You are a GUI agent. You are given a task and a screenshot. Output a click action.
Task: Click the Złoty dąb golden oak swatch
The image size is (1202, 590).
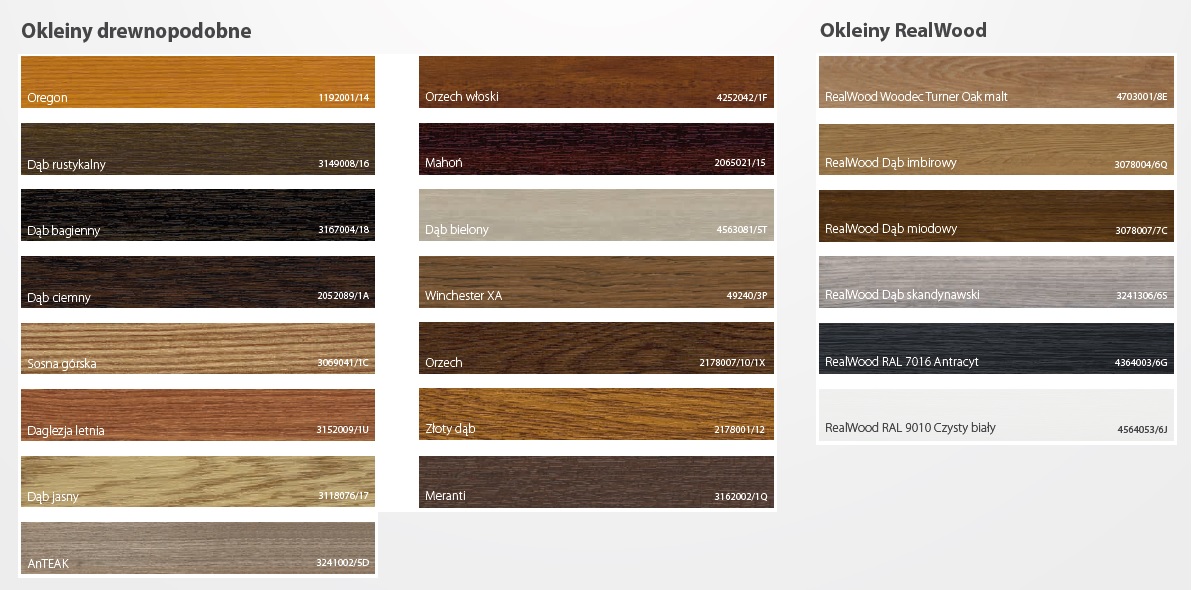596,415
